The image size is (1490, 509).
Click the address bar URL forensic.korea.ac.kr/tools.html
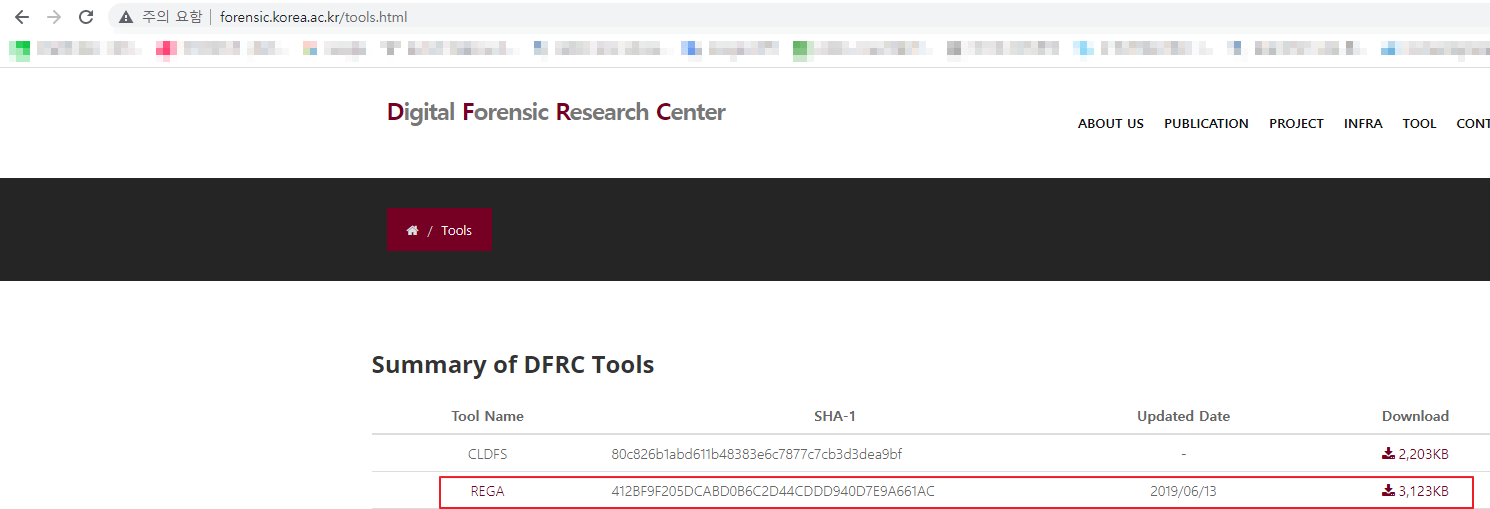pos(314,17)
